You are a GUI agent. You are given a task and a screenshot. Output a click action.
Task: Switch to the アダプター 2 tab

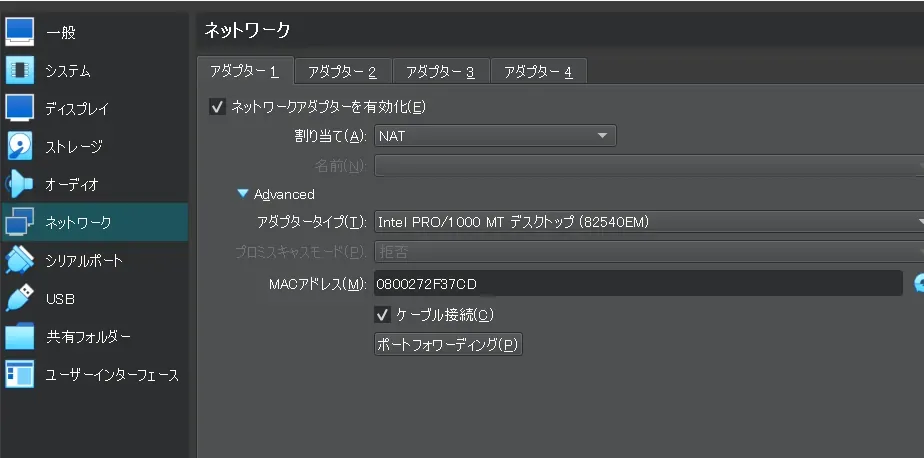(342, 72)
